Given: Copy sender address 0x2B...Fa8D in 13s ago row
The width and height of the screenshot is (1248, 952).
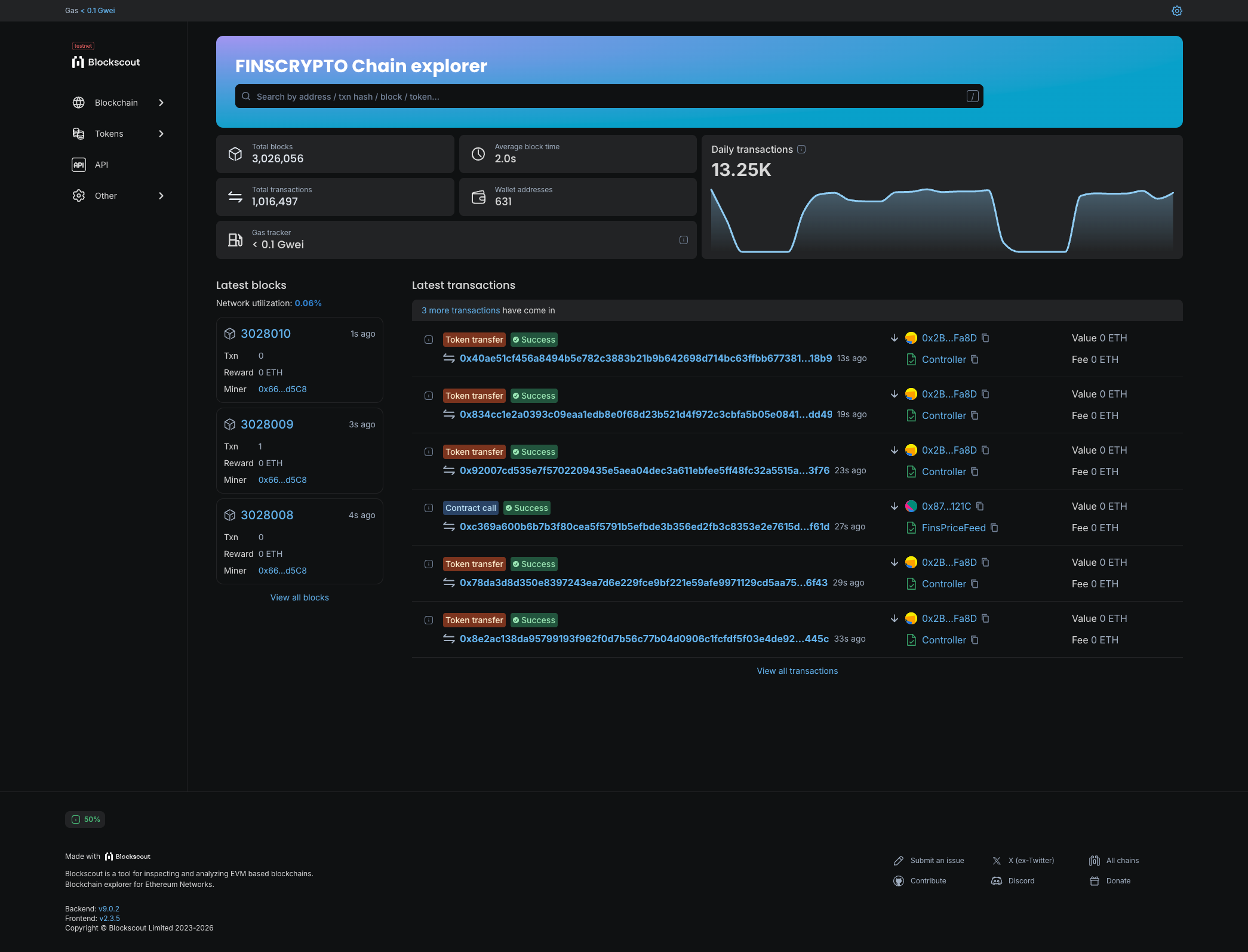Looking at the screenshot, I should pos(985,338).
